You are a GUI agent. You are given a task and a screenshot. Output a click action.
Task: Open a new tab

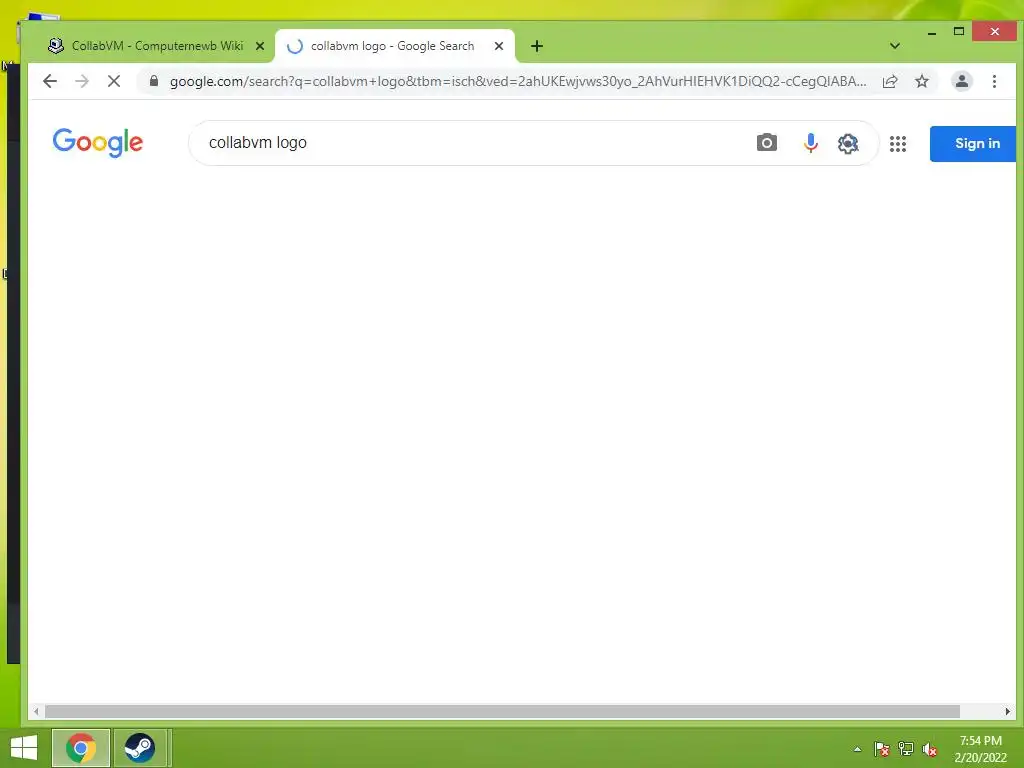pyautogui.click(x=537, y=46)
